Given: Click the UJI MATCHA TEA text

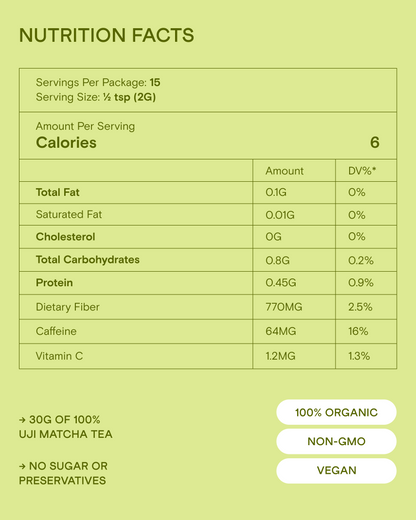Looking at the screenshot, I should coord(66,434).
